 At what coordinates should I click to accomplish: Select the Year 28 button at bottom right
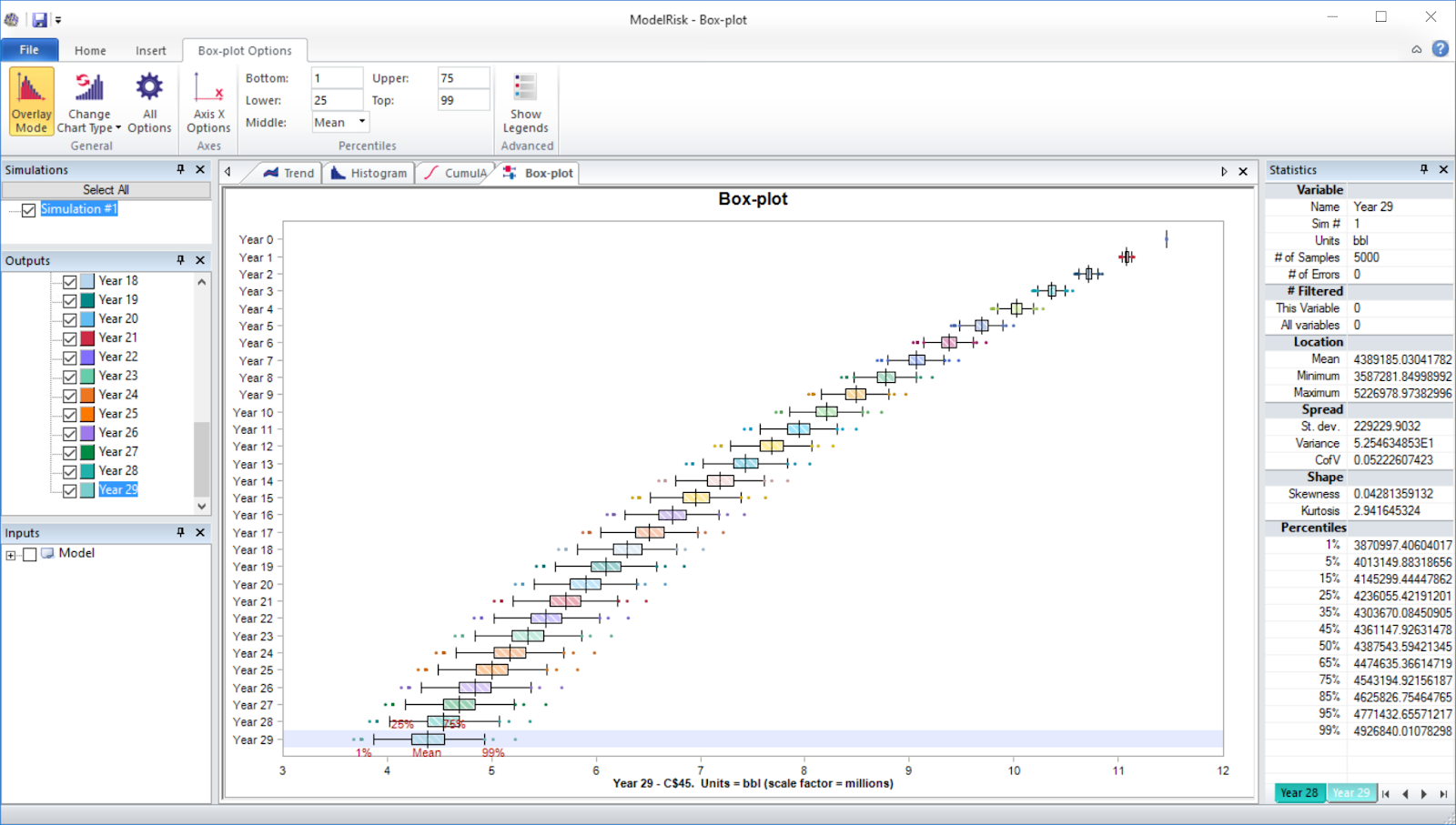coord(1299,792)
